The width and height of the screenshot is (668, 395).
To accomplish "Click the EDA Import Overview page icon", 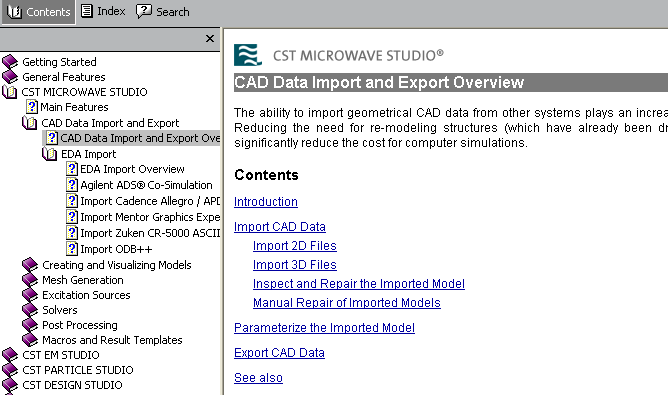I will (x=72, y=169).
